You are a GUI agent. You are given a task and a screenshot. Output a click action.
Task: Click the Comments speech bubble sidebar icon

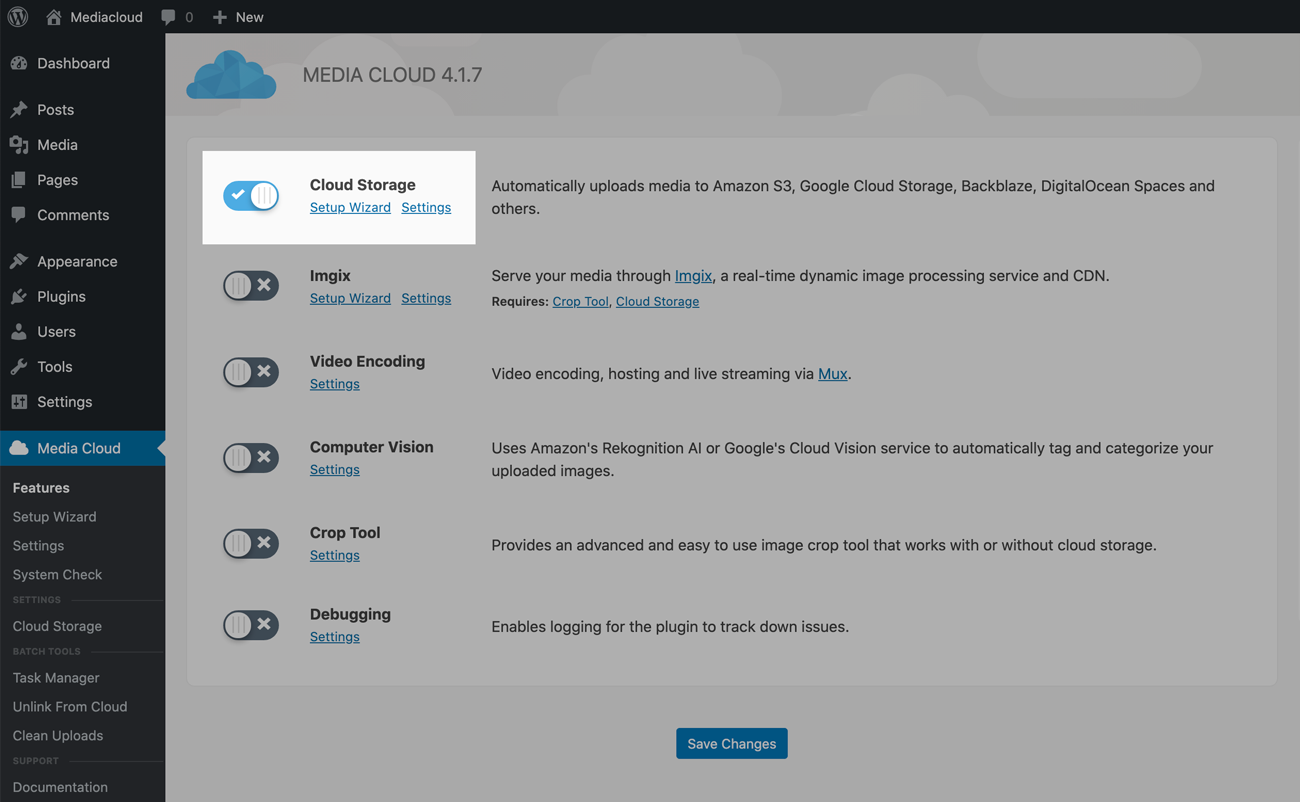pos(19,215)
